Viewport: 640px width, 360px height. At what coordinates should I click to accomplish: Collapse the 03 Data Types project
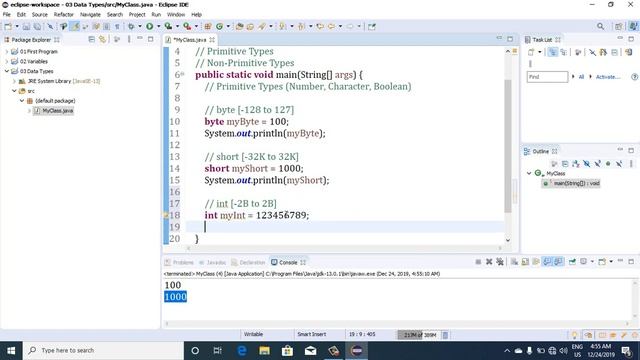click(7, 71)
